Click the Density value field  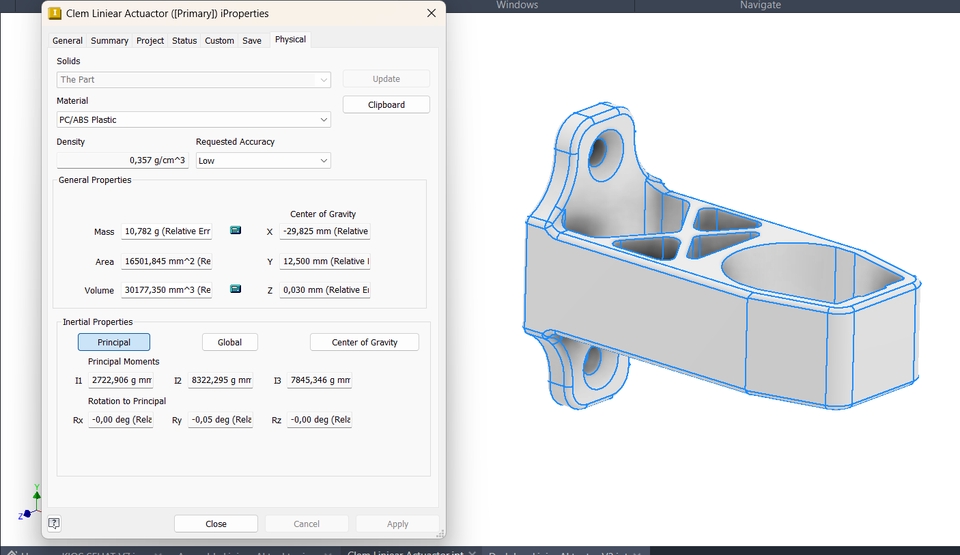click(122, 160)
